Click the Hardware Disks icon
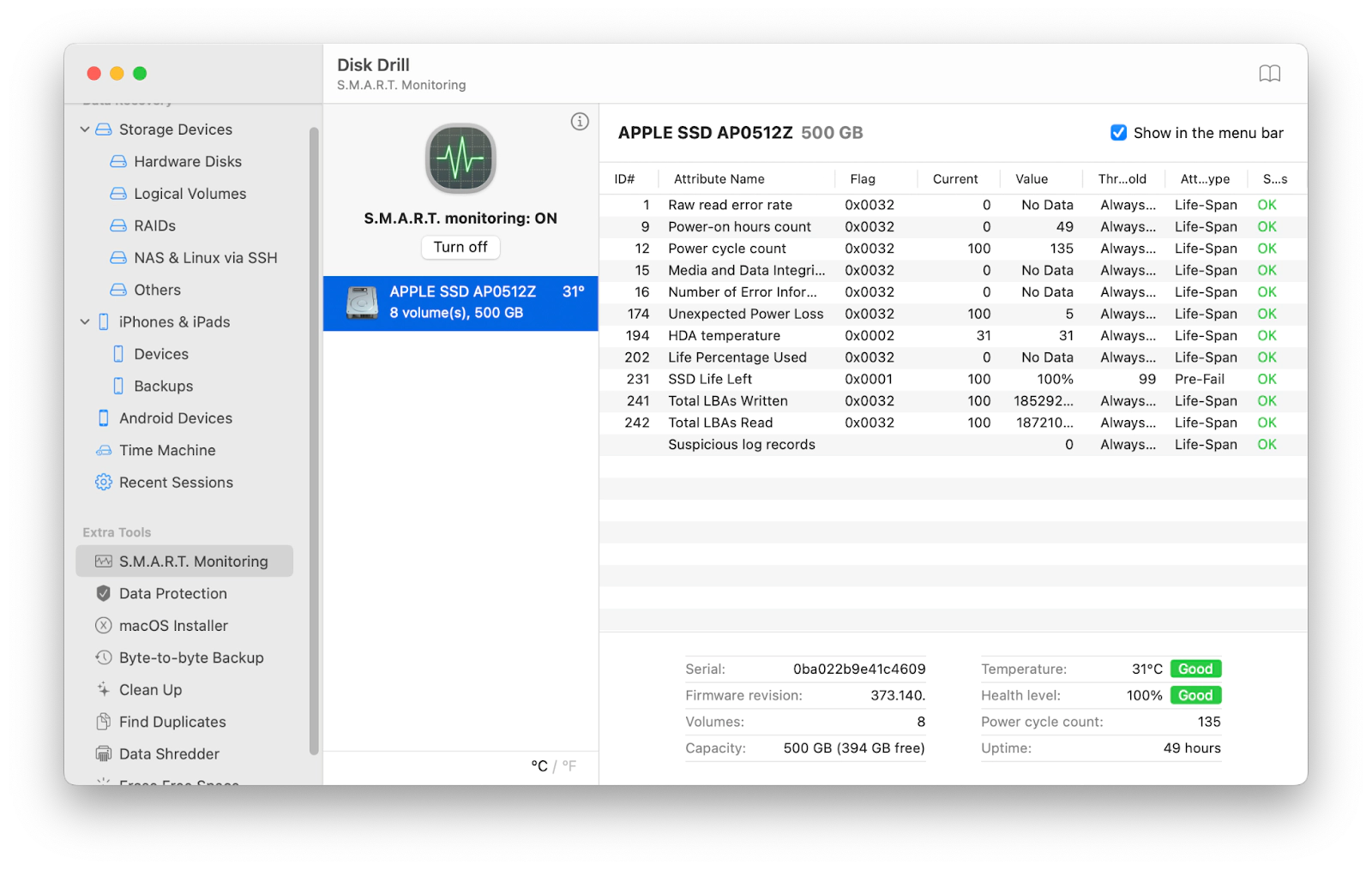The height and width of the screenshot is (870, 1372). point(118,161)
